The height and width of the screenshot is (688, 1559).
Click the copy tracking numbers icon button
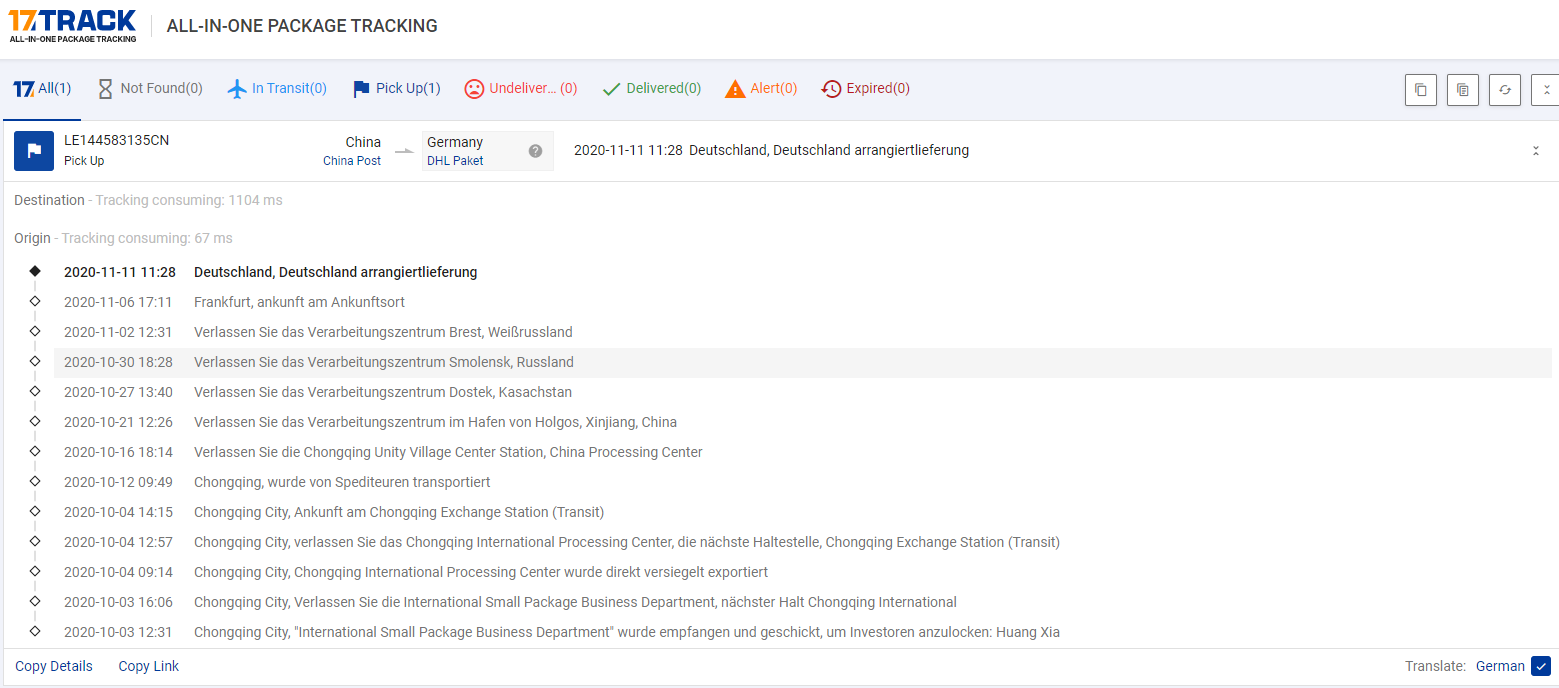tap(1420, 89)
